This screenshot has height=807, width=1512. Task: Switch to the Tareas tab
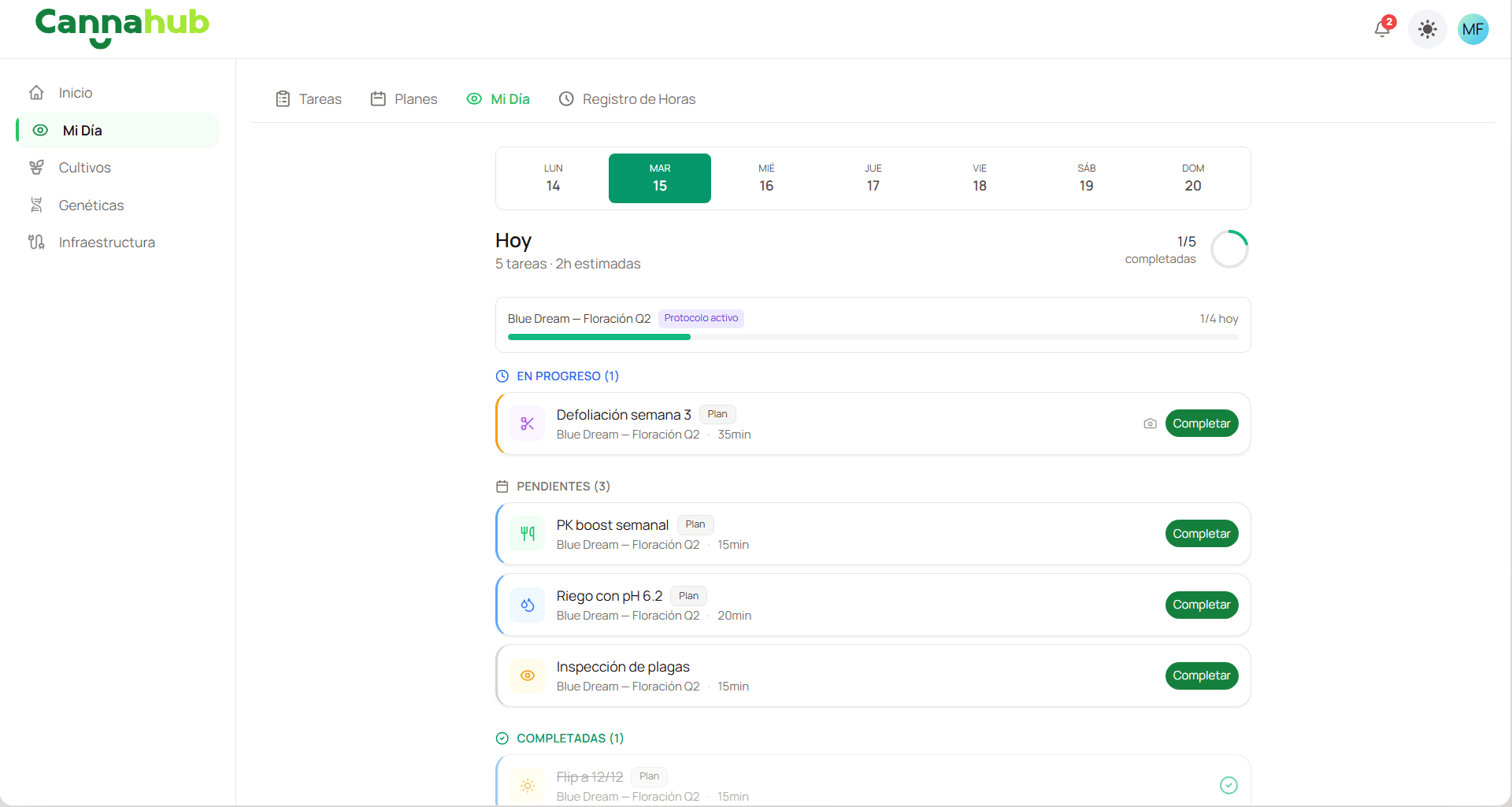click(x=309, y=99)
